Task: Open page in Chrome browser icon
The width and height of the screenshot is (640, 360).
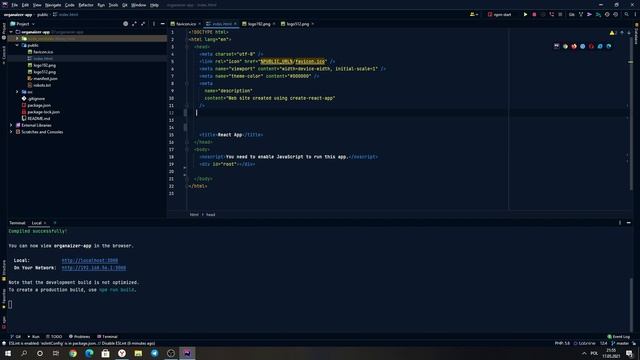Action: pyautogui.click(x=565, y=46)
